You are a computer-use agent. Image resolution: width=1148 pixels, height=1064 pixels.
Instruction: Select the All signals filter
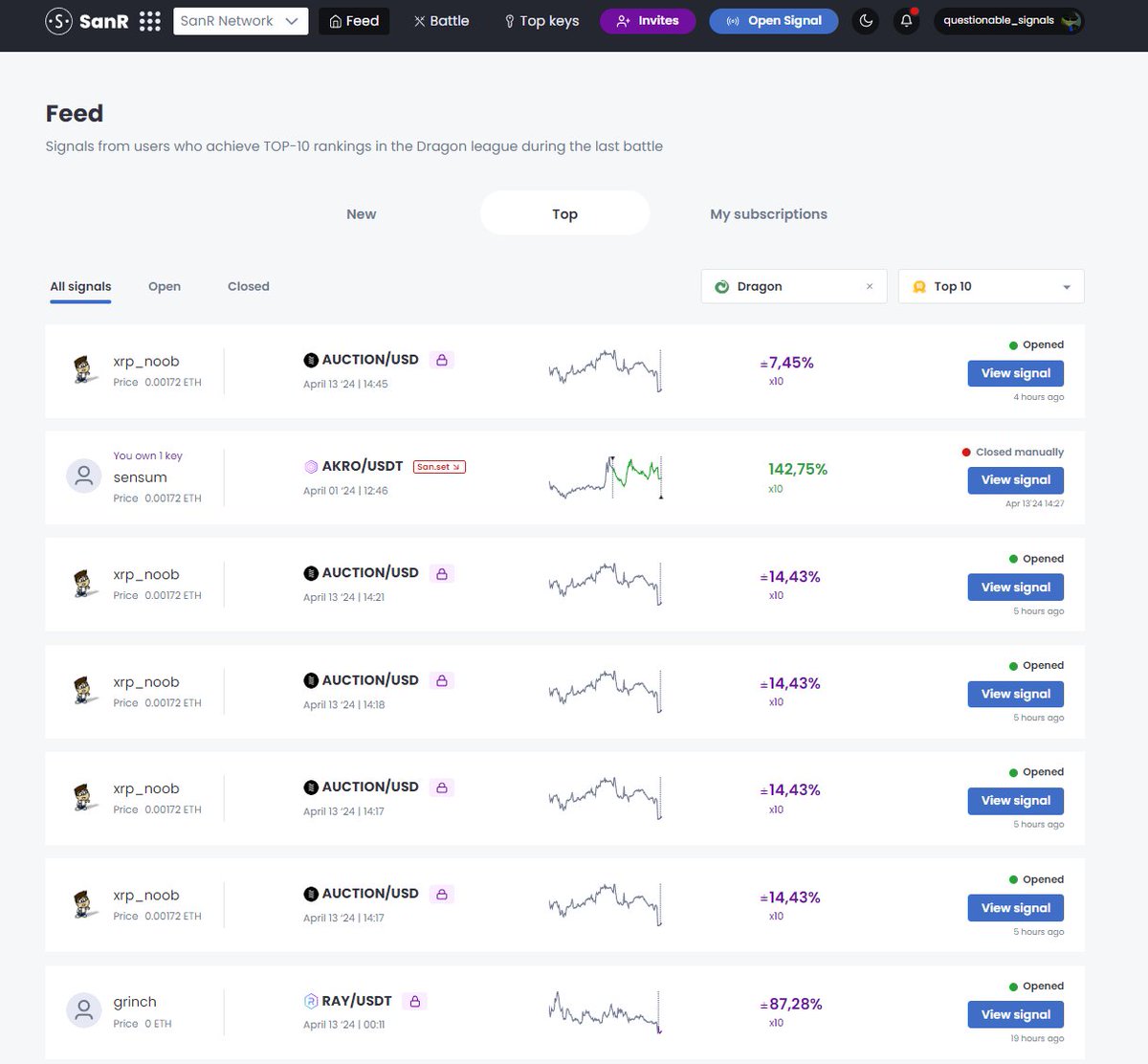[x=79, y=286]
